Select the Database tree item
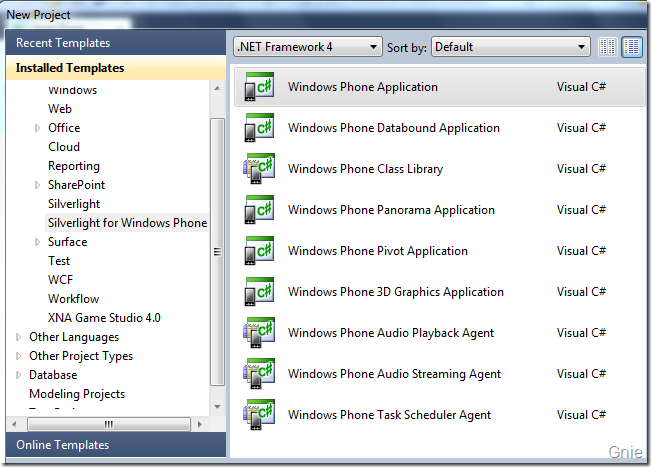This screenshot has height=467, width=651. (53, 375)
